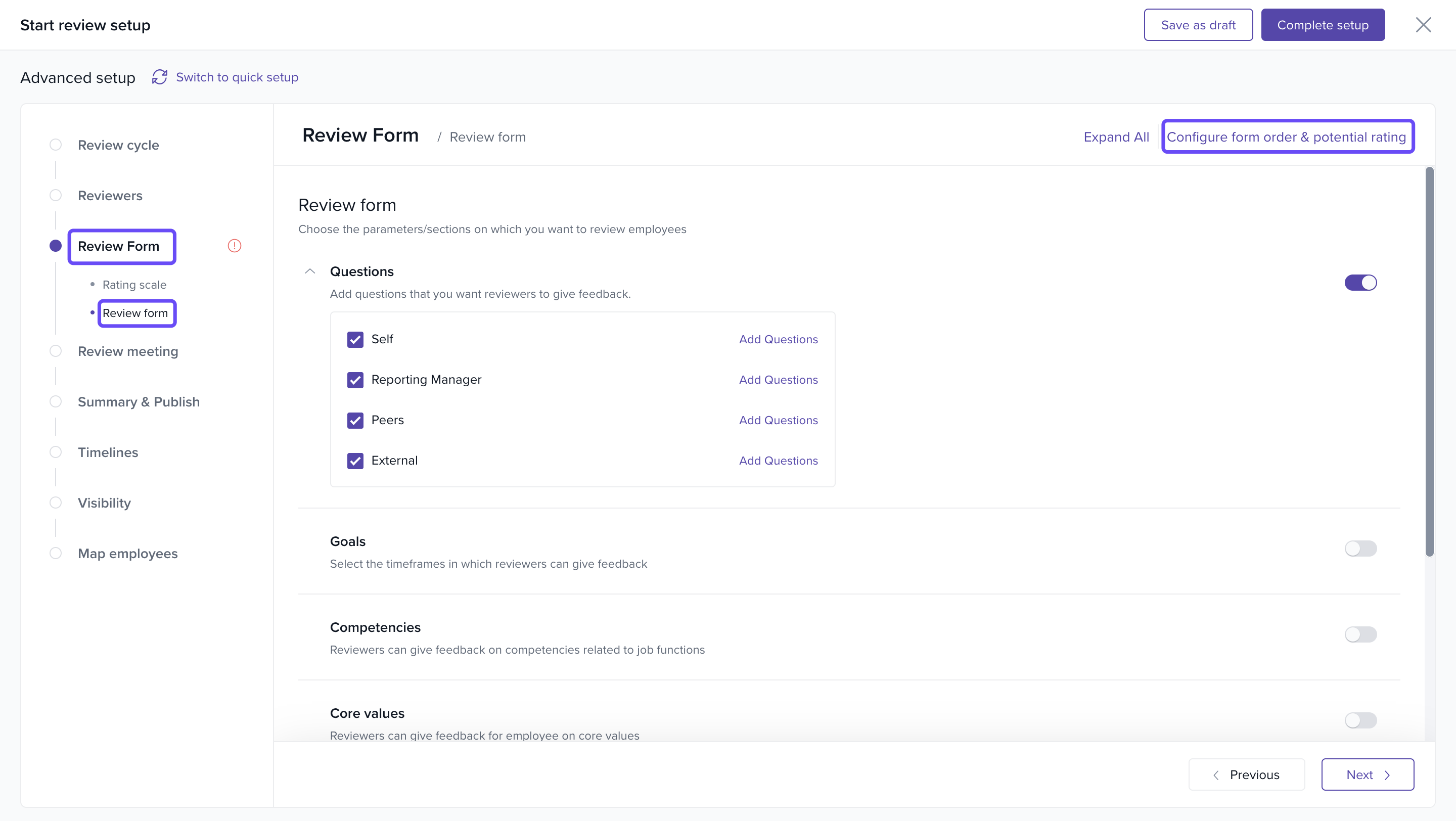The height and width of the screenshot is (821, 1456).
Task: Click the sync icon beside quick setup
Action: click(x=159, y=77)
